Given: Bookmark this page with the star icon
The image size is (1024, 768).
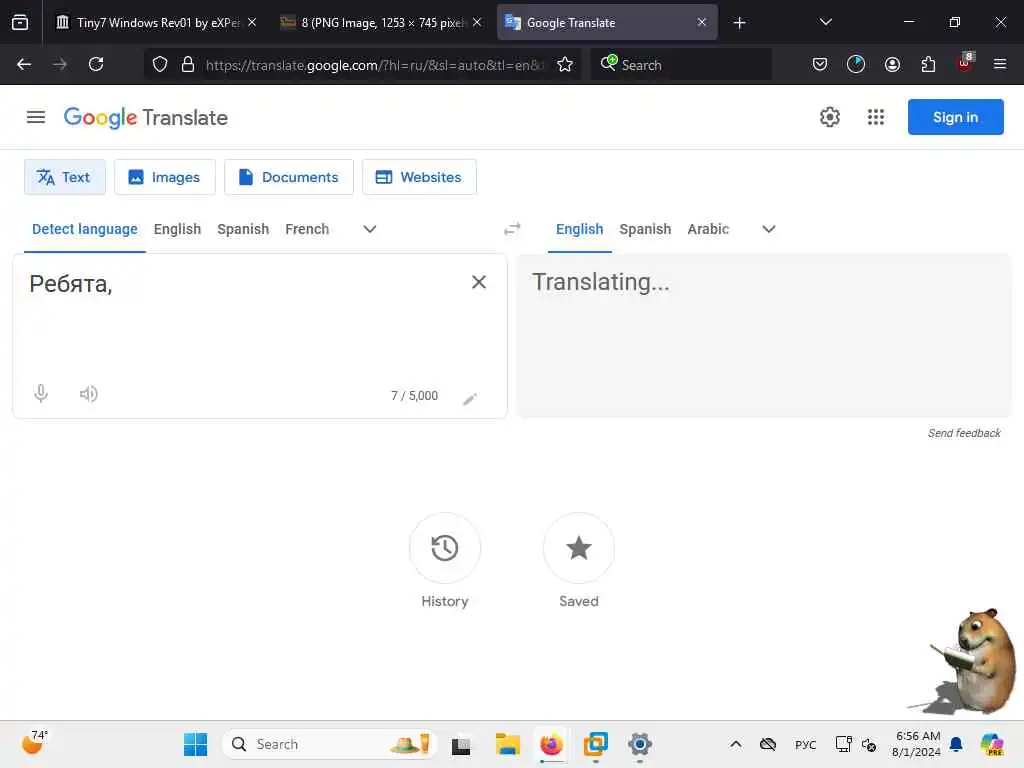Looking at the screenshot, I should [x=565, y=64].
